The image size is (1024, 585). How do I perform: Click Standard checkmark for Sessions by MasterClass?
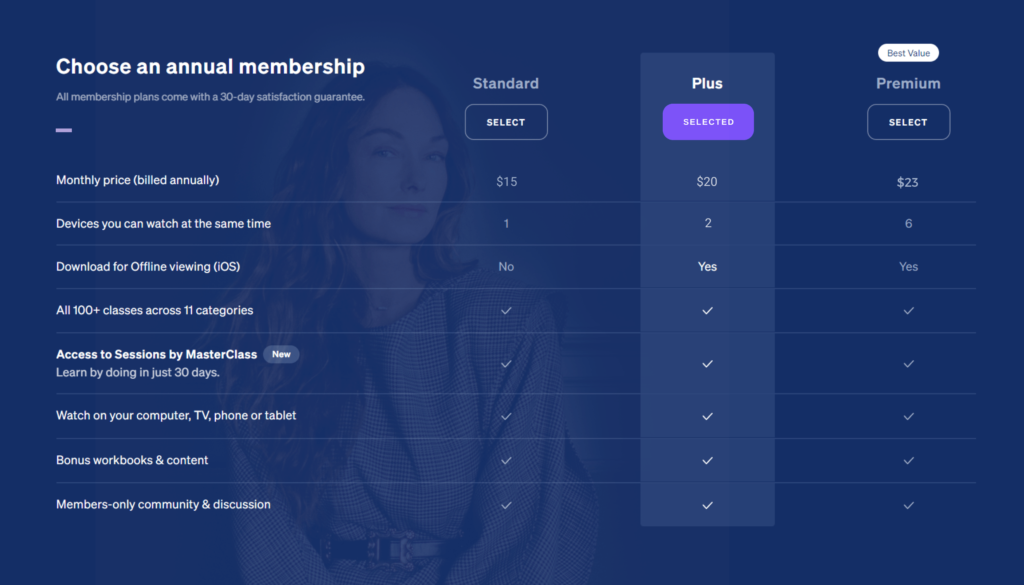pos(506,364)
